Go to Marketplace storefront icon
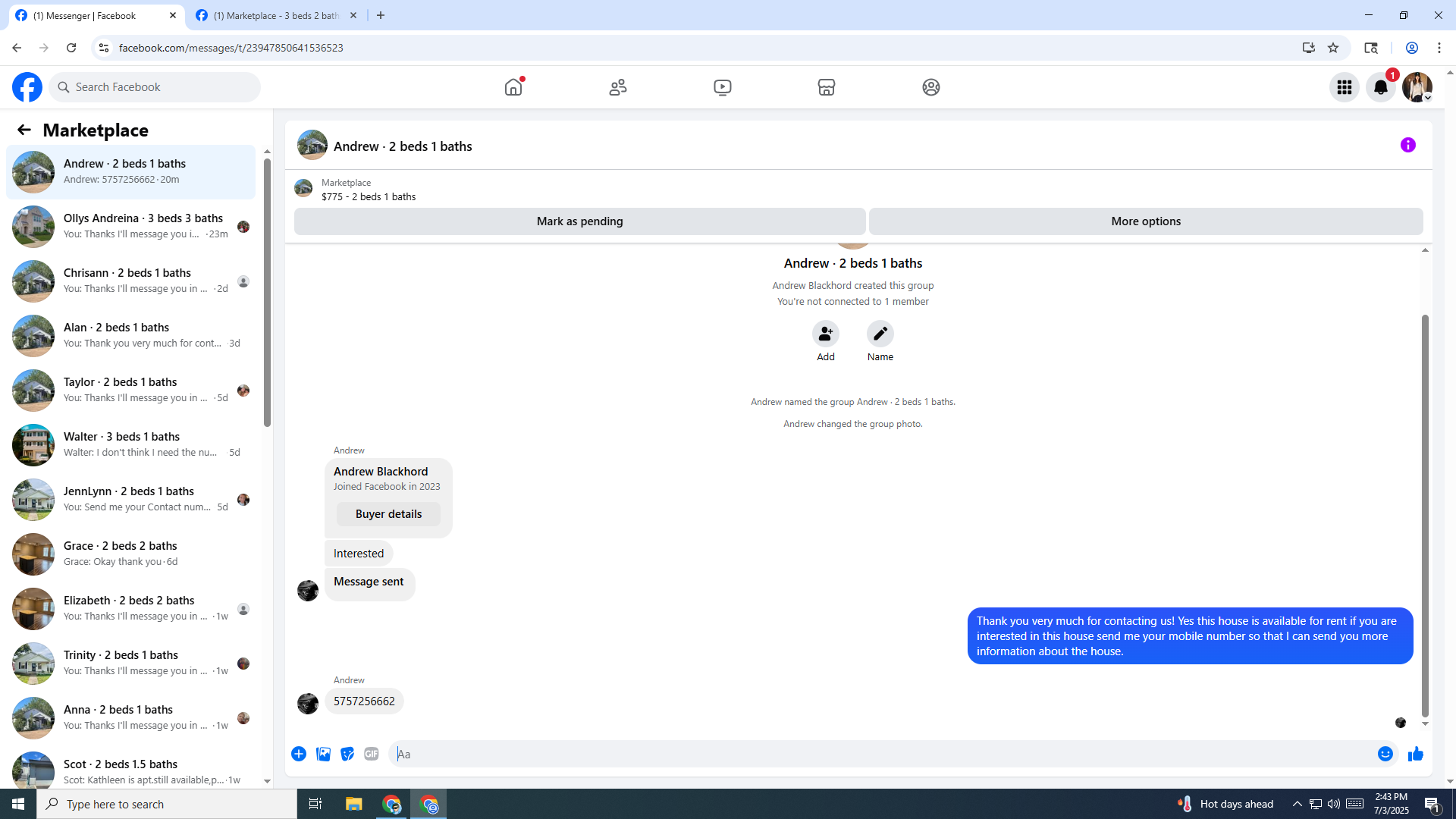 pyautogui.click(x=827, y=87)
